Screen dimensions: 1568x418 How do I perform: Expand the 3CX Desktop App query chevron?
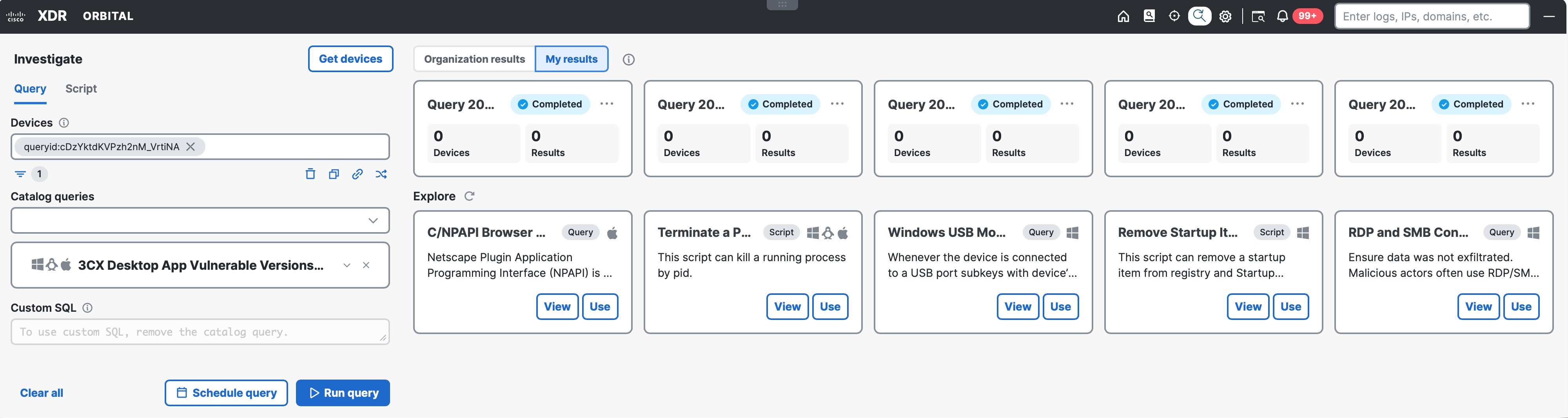point(347,265)
